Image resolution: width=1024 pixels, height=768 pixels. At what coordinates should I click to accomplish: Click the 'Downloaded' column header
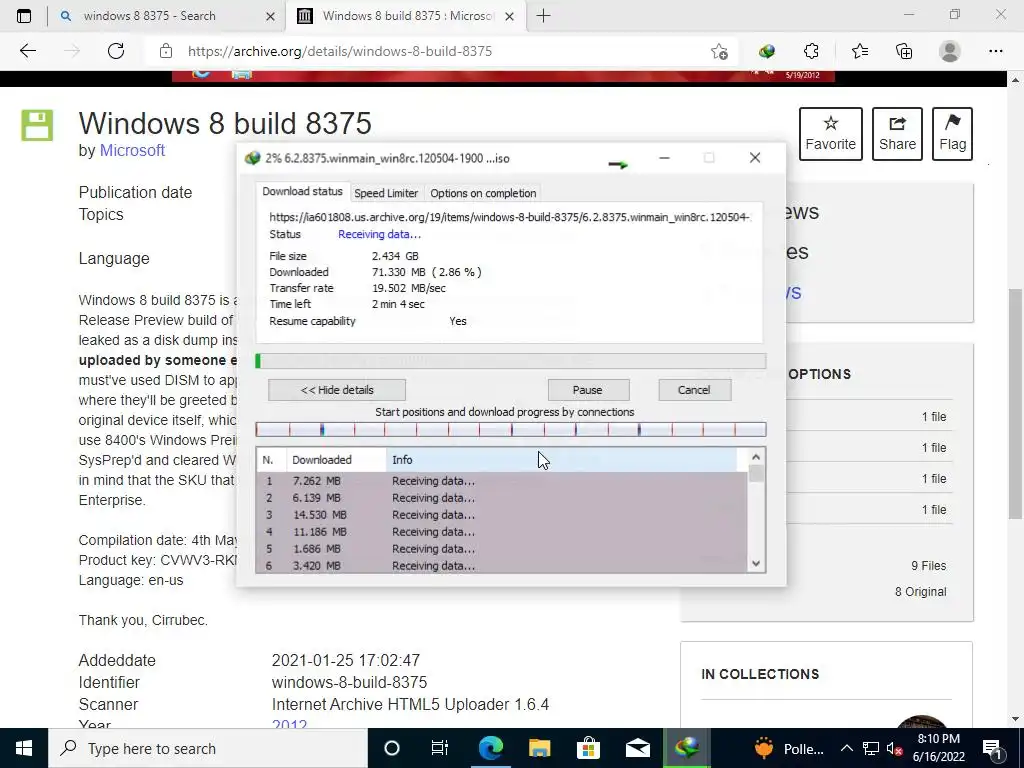[x=336, y=460]
